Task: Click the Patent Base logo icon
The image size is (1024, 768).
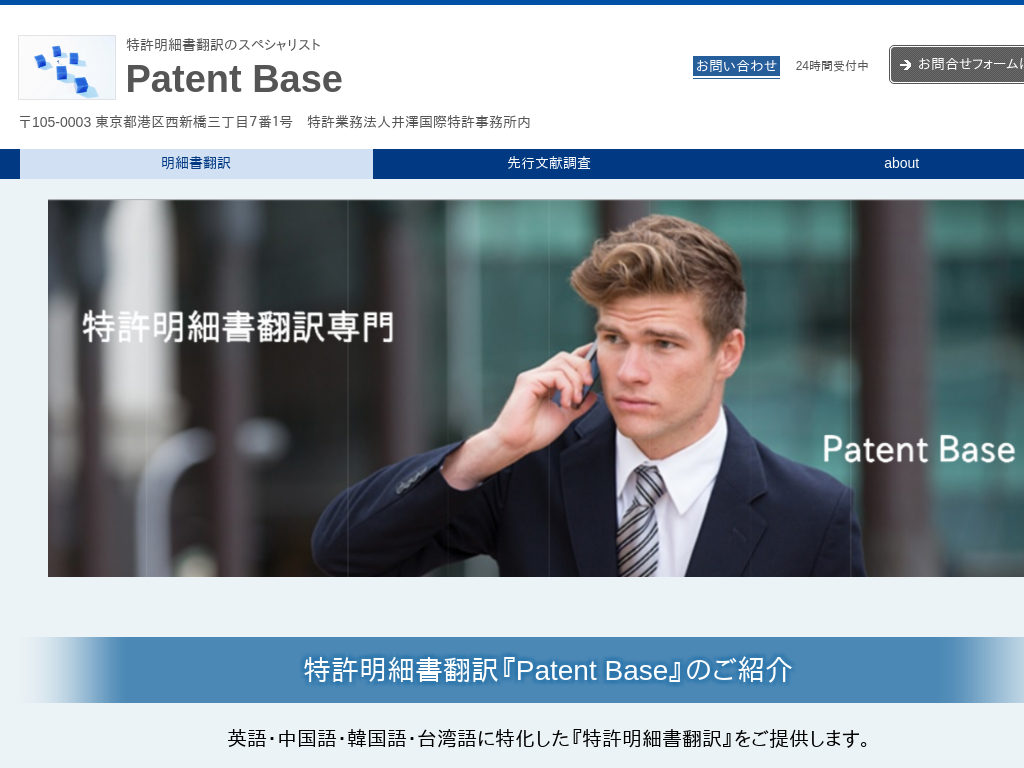Action: pyautogui.click(x=67, y=67)
